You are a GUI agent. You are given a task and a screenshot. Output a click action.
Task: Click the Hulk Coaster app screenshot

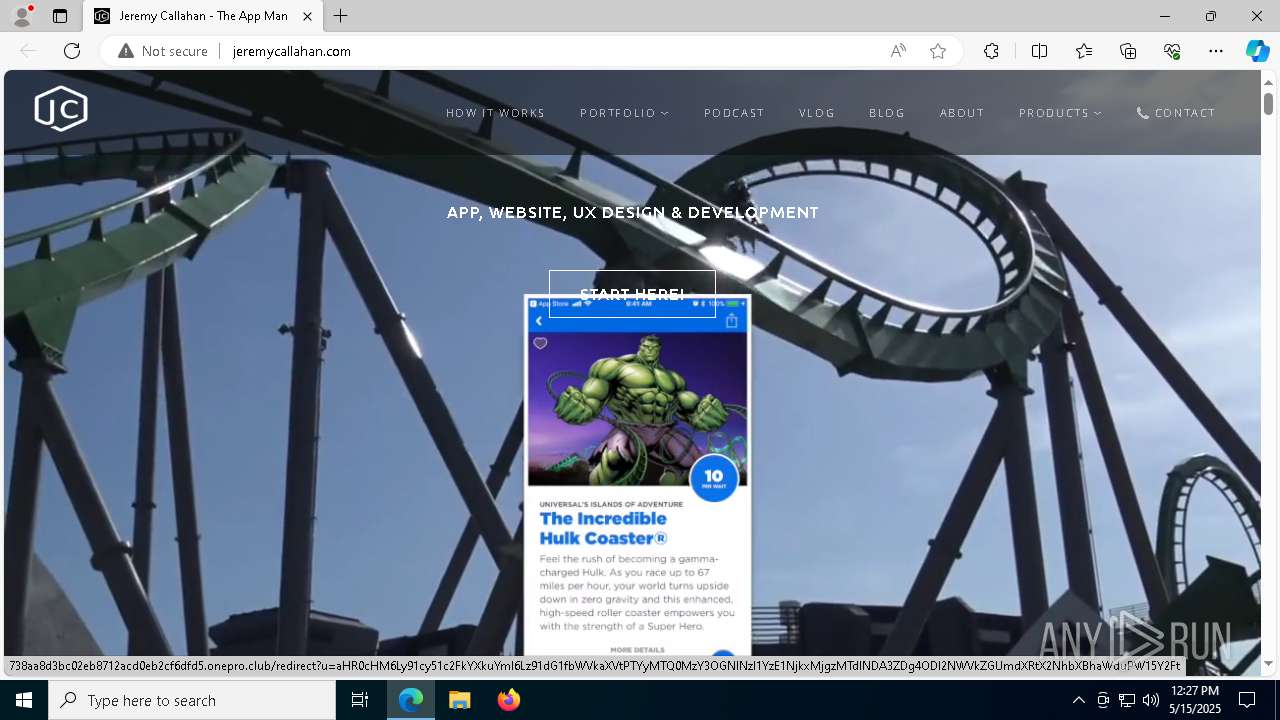tap(637, 476)
